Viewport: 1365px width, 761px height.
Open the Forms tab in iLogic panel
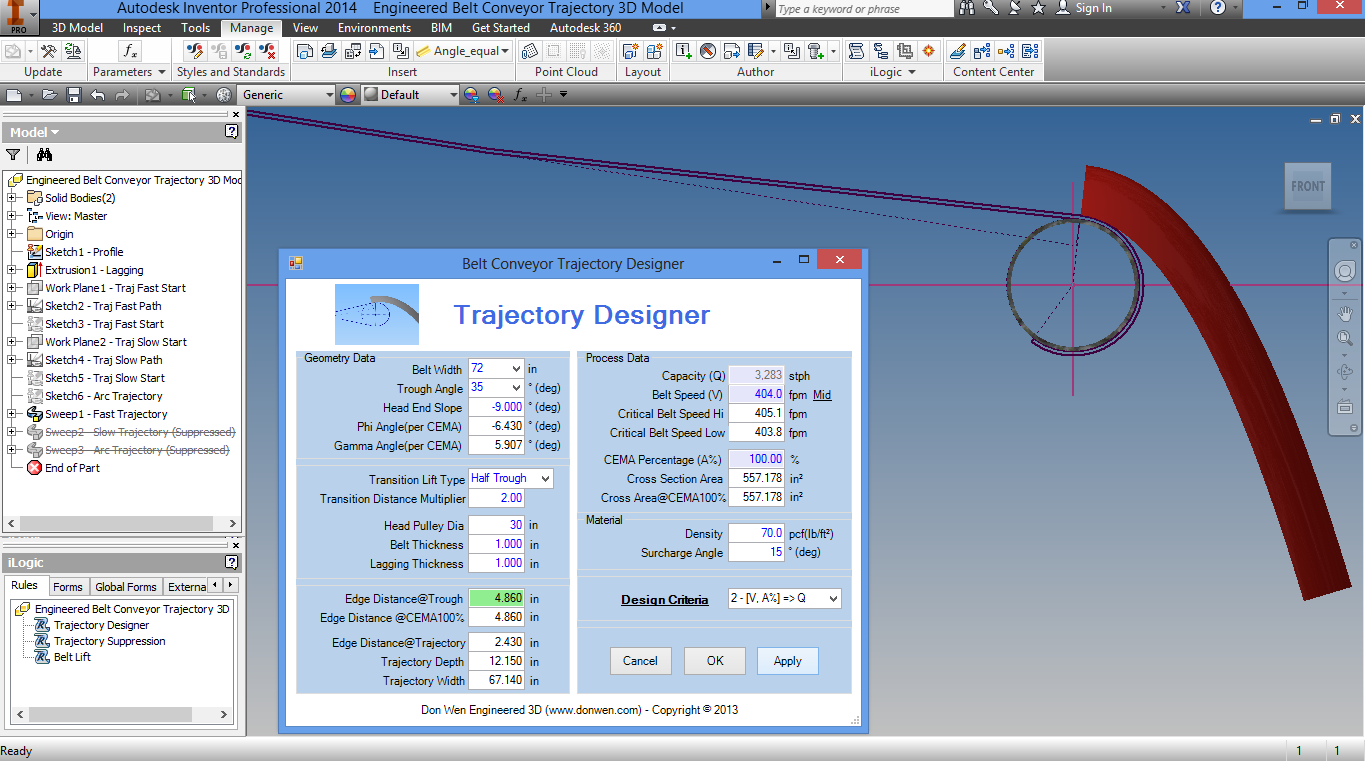68,587
